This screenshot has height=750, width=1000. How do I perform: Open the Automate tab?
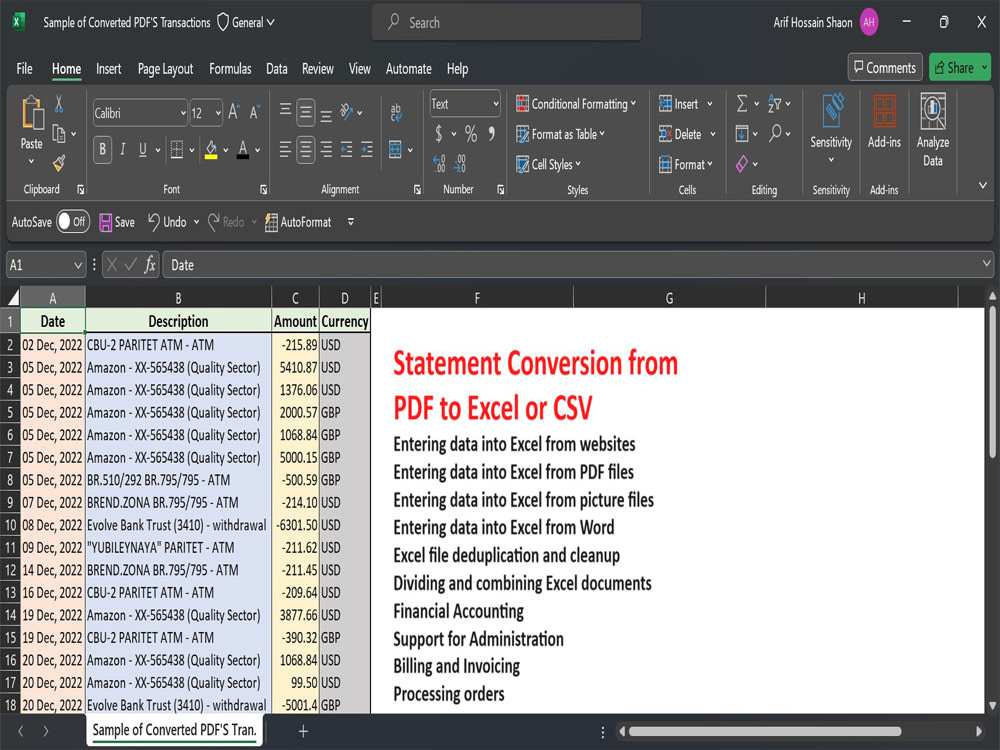coord(409,68)
